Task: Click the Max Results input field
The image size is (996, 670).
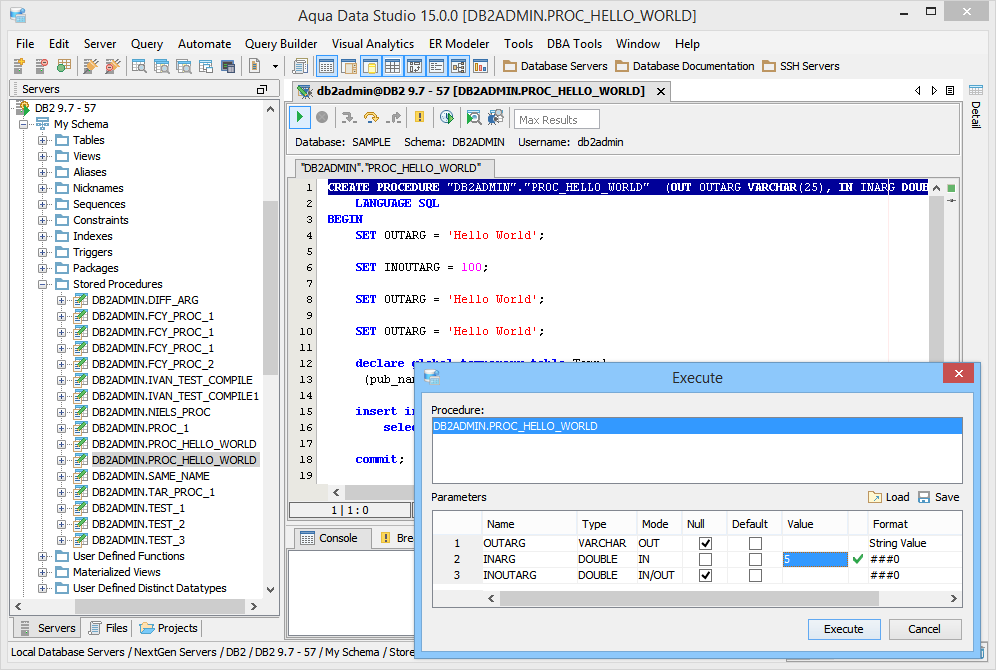Action: (557, 120)
